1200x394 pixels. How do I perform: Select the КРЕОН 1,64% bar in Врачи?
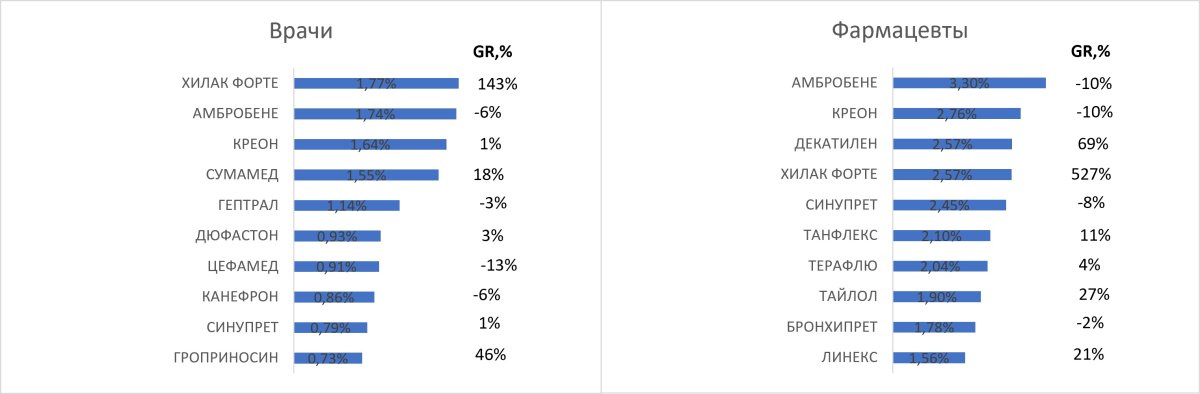point(370,145)
